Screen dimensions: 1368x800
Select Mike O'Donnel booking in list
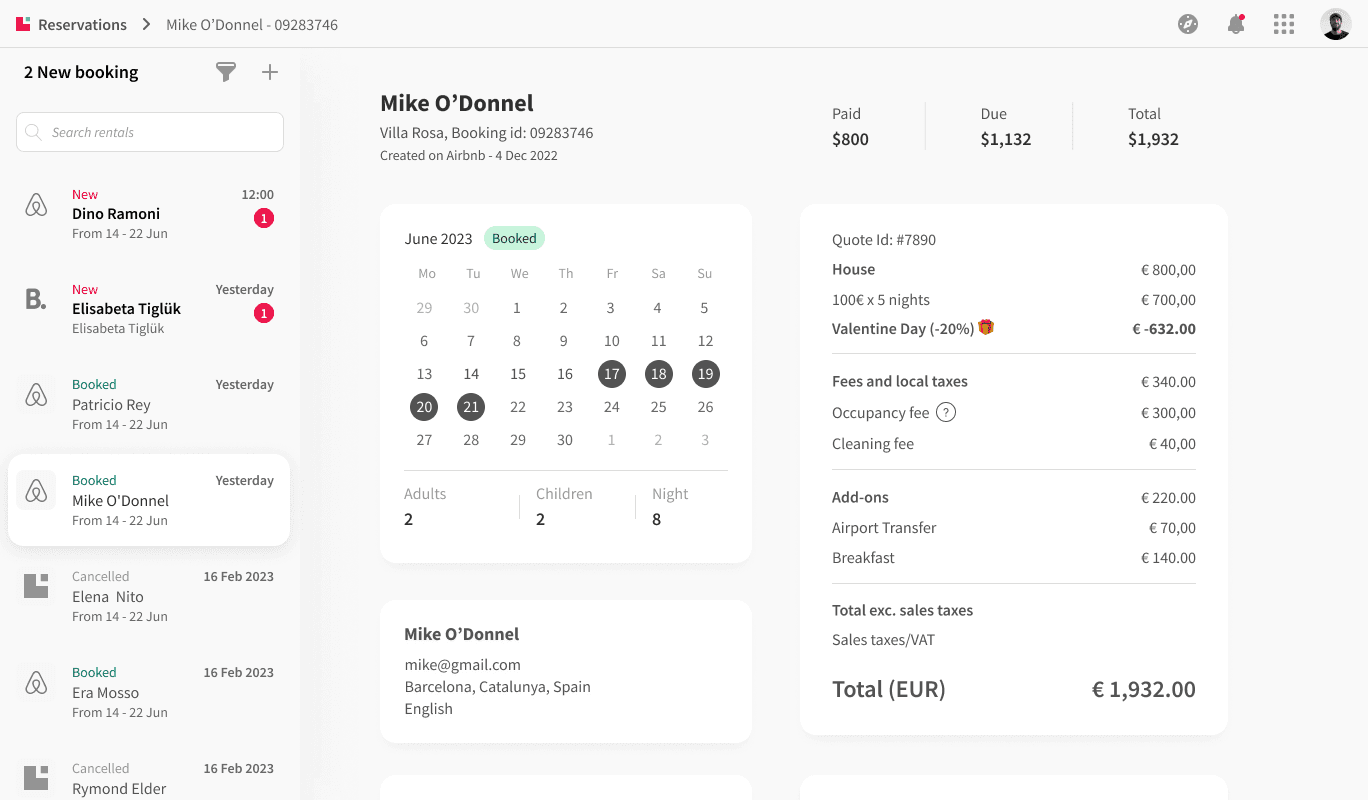(x=149, y=500)
